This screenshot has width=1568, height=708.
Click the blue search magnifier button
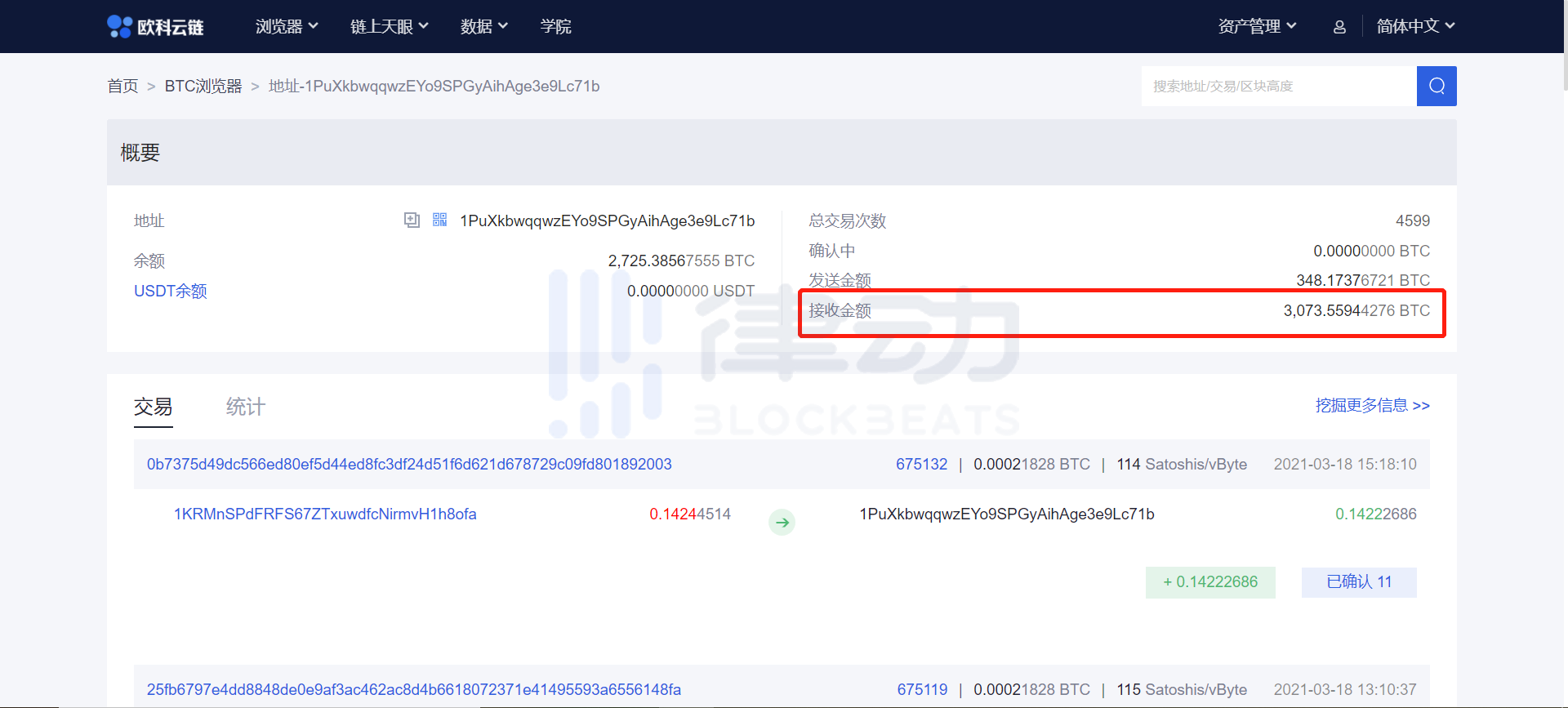tap(1437, 87)
